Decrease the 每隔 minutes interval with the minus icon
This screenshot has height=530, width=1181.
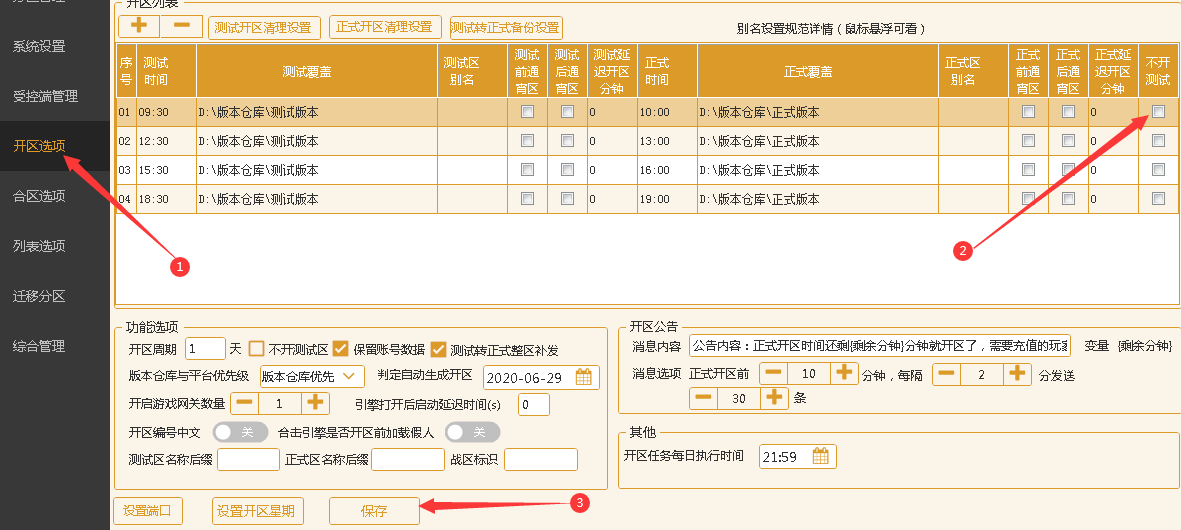[947, 373]
